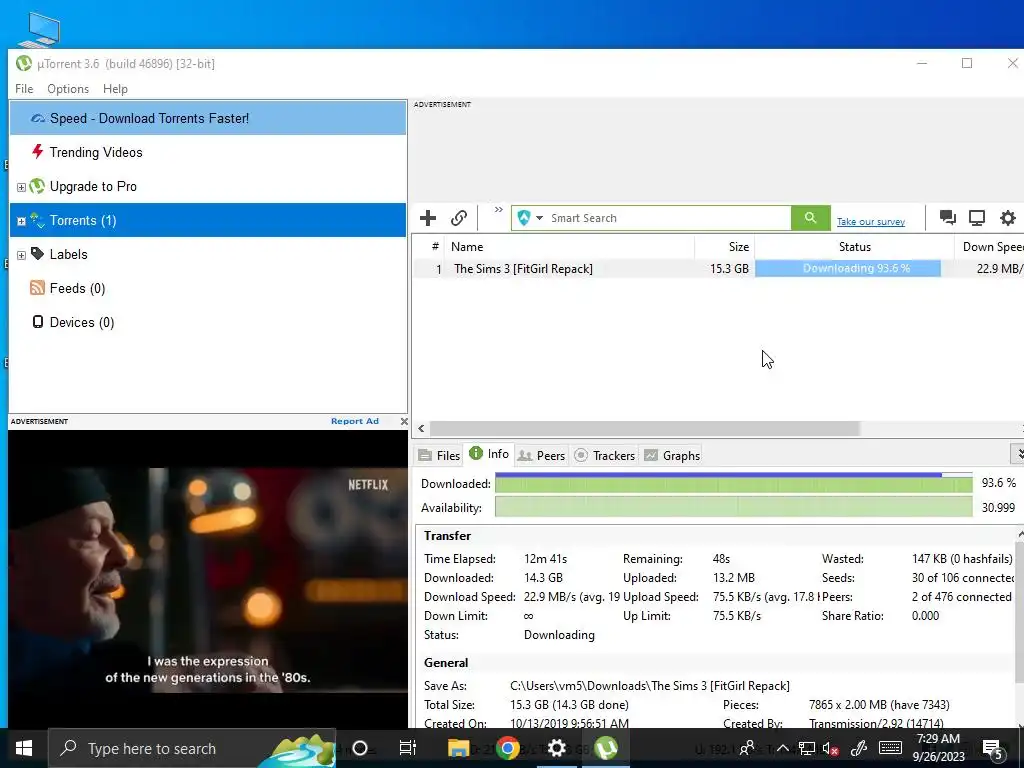
Task: Switch to the Info tab
Action: tap(489, 454)
